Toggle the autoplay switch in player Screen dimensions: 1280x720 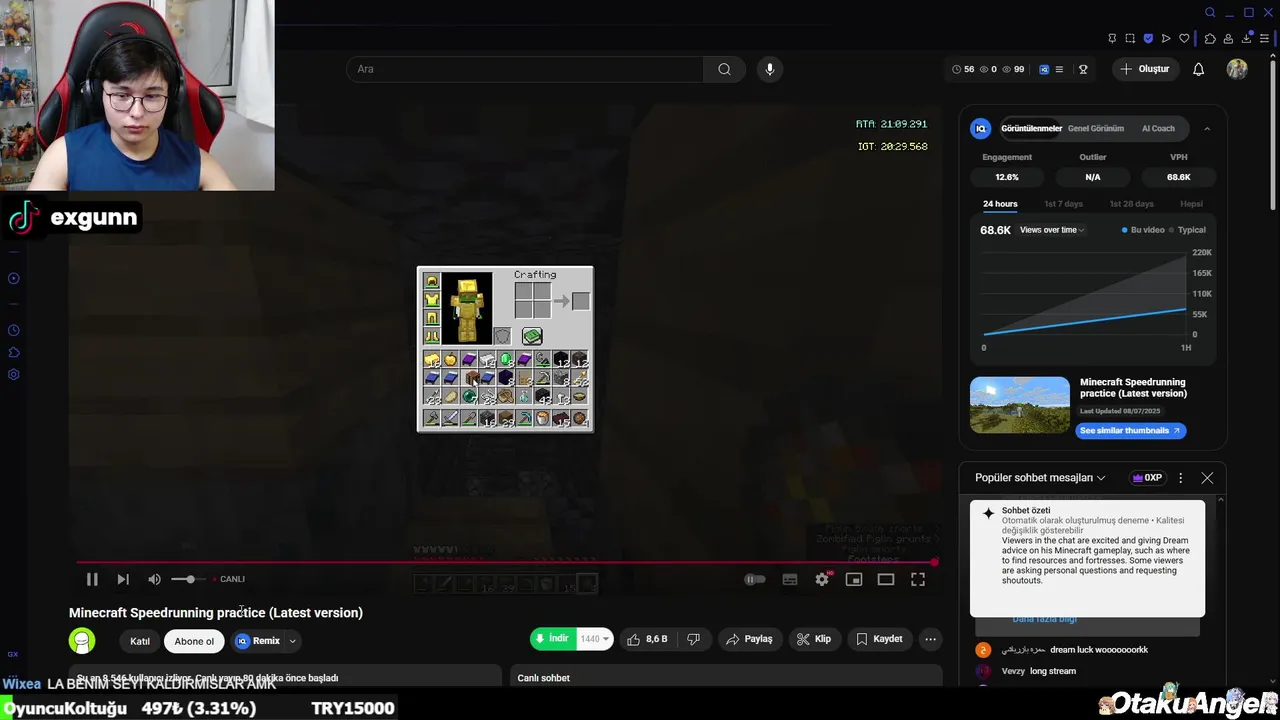click(x=755, y=579)
